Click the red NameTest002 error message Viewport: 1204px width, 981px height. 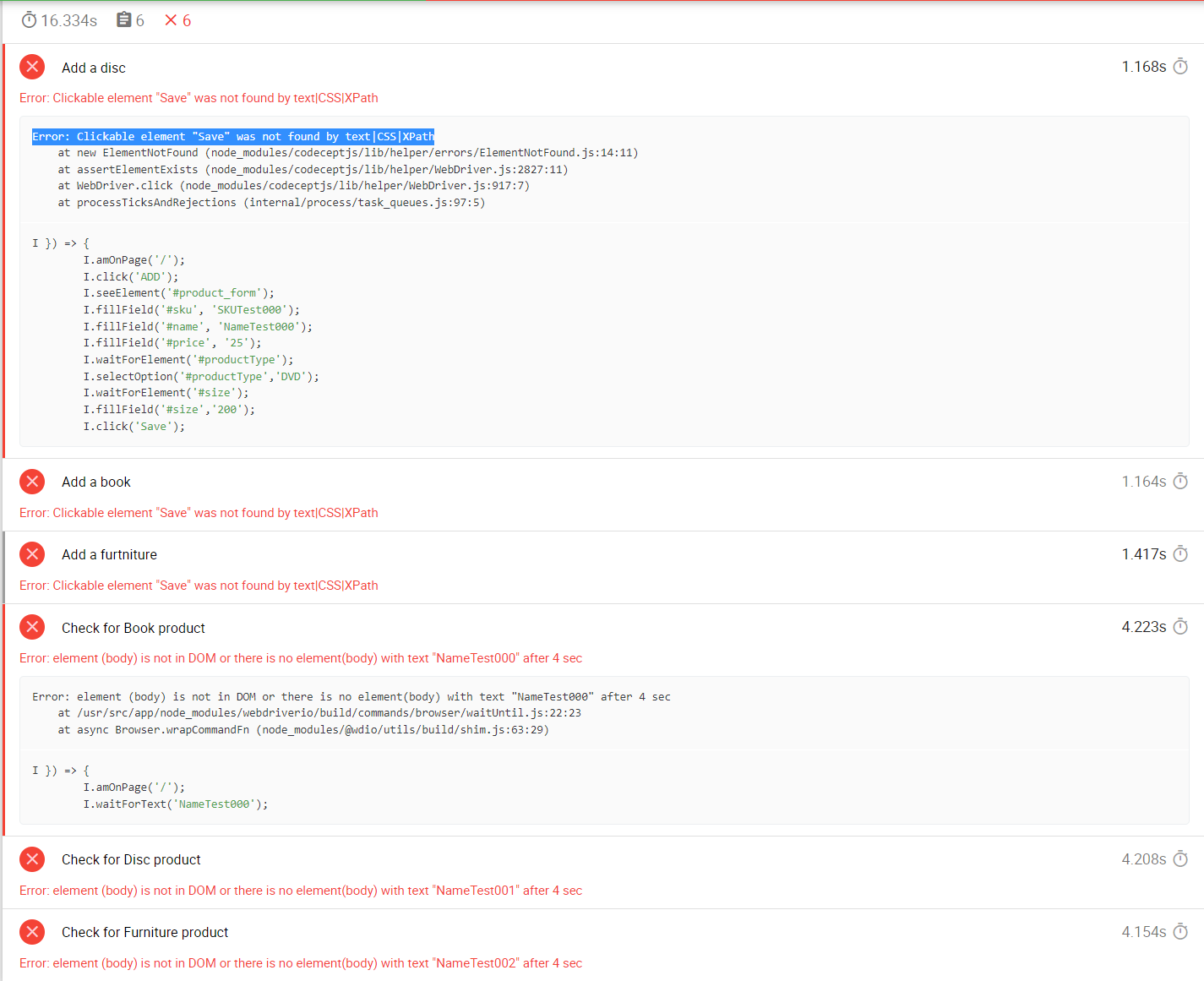[301, 963]
